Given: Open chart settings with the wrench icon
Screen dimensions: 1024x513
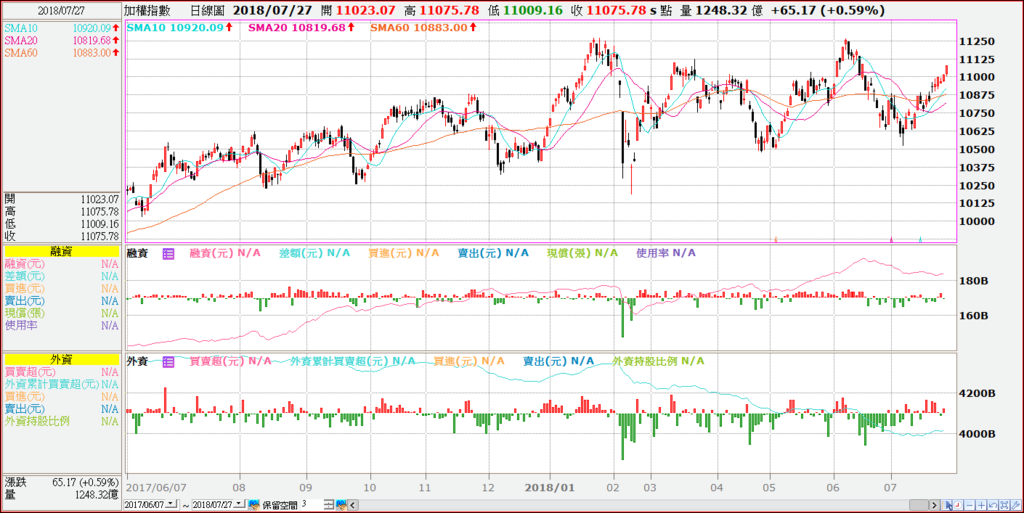Looking at the screenshot, I should click(1016, 505).
